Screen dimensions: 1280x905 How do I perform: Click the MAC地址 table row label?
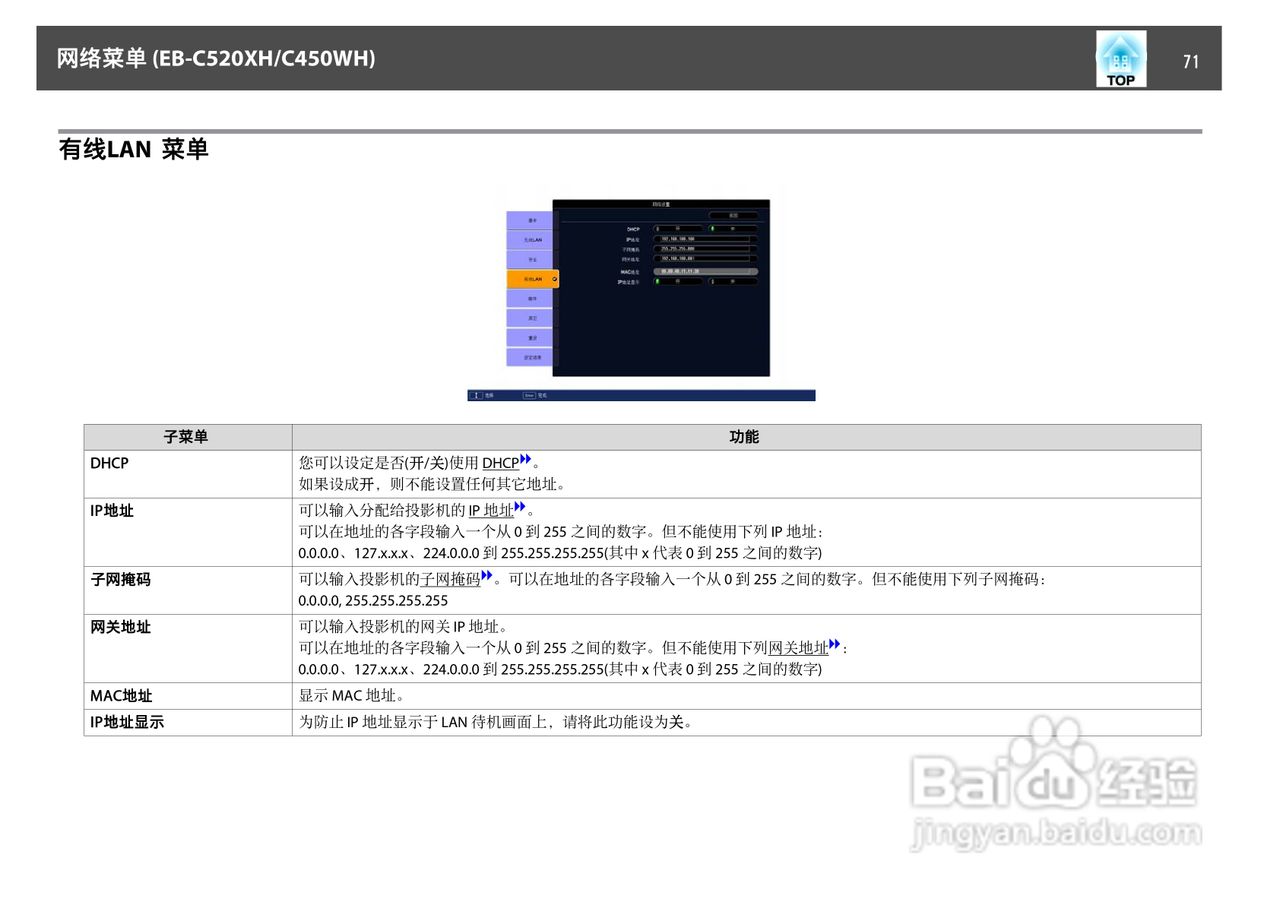point(121,695)
